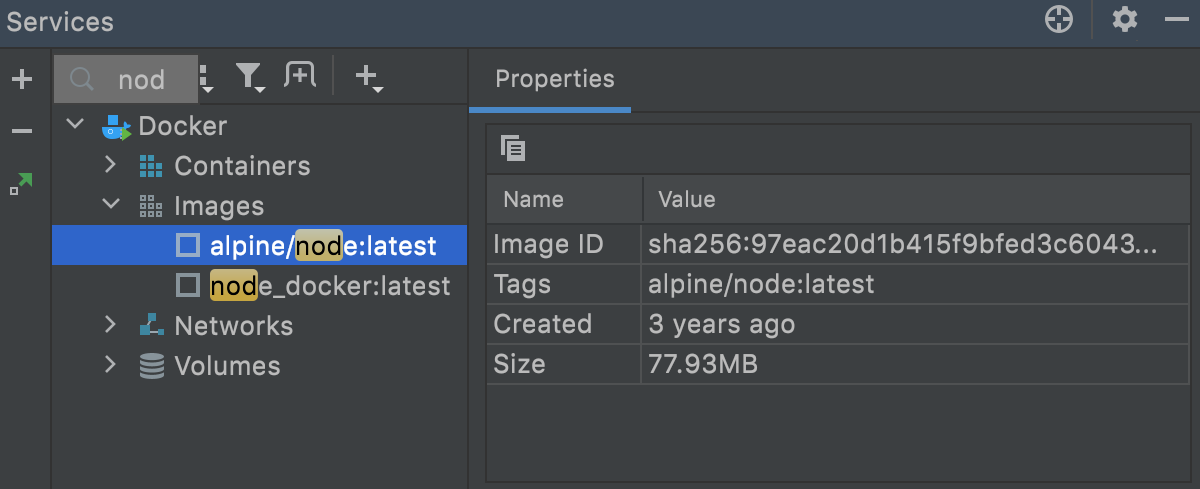Hide the Services tool window
Screen dimensions: 1200x489
point(1176,19)
